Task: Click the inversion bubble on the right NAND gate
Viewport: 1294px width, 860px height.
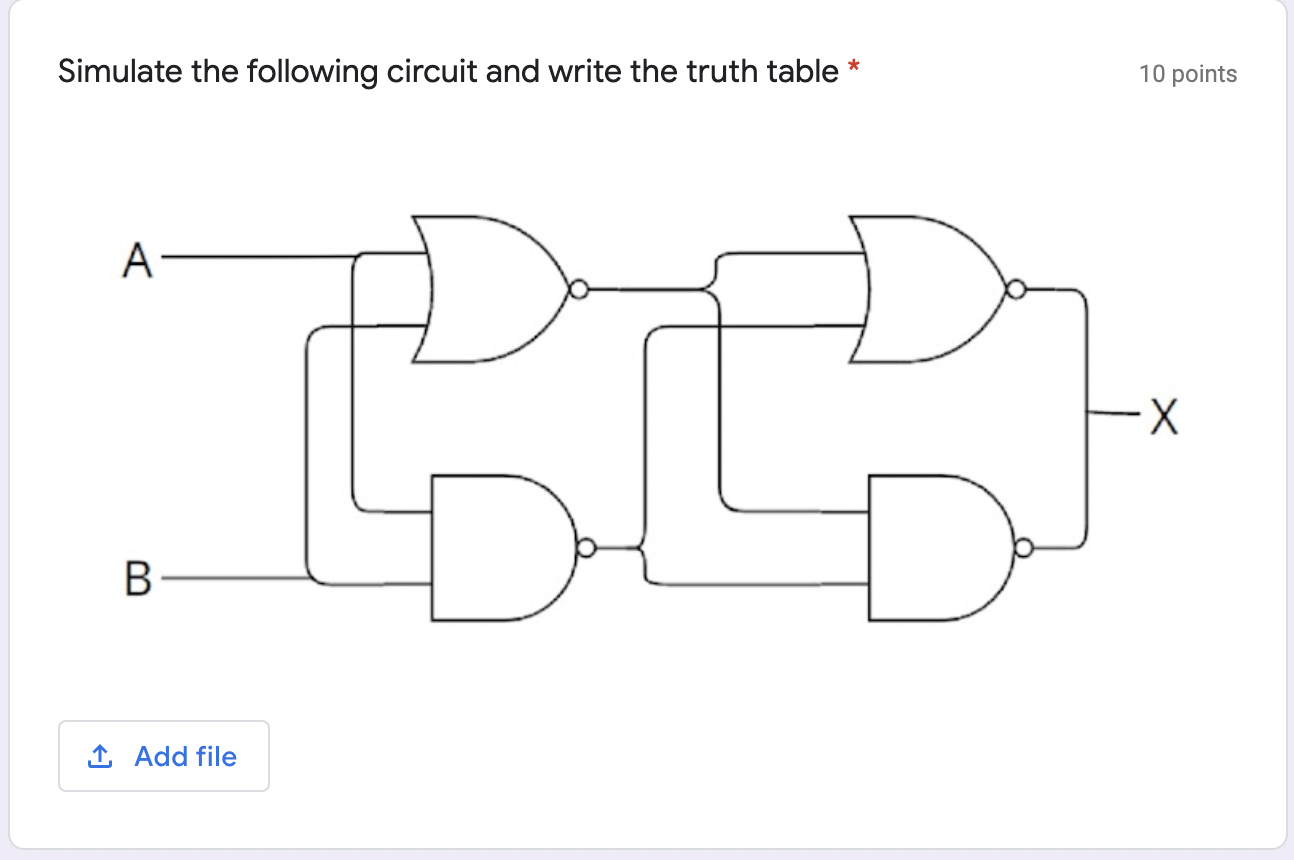Action: [1024, 548]
